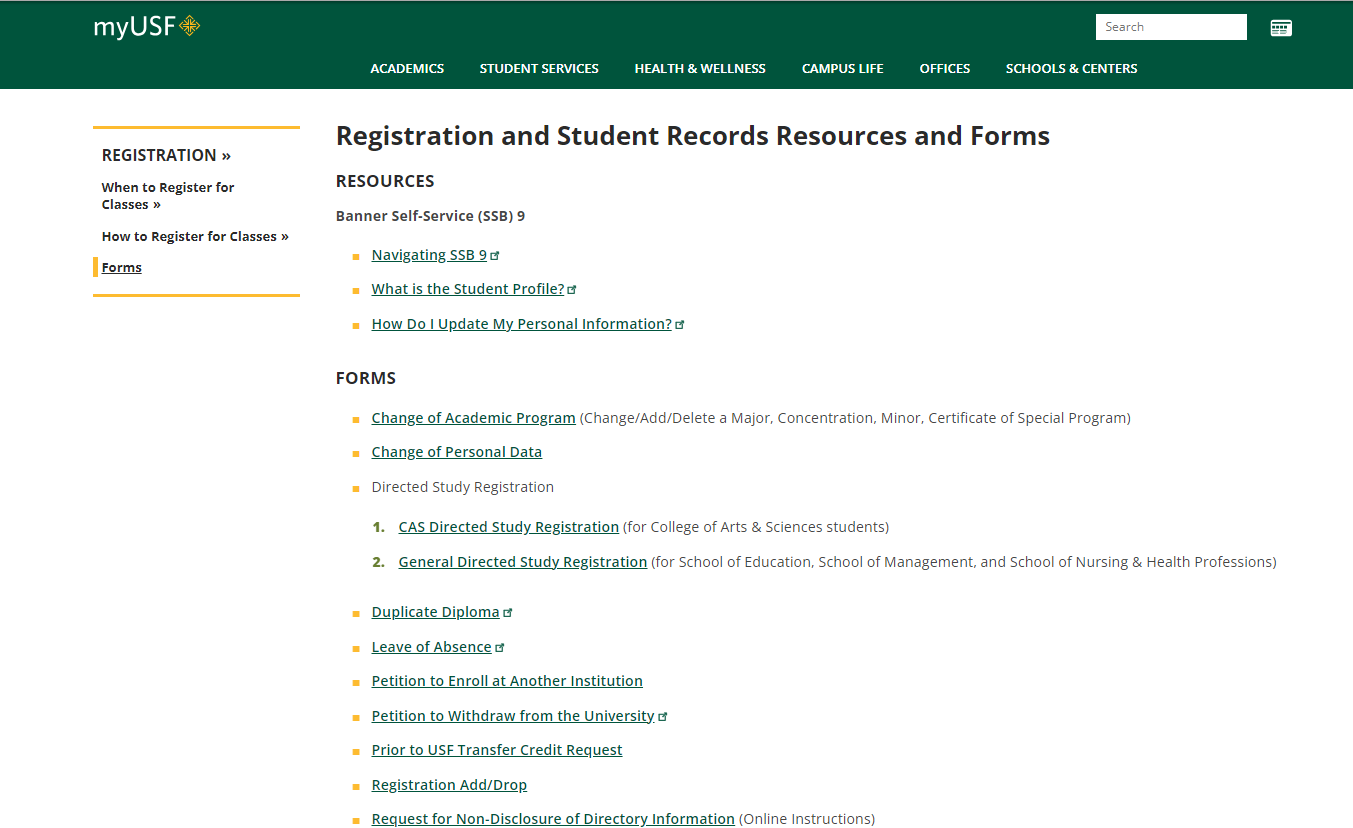The height and width of the screenshot is (828, 1353).
Task: Open the Academics menu
Action: 407,69
